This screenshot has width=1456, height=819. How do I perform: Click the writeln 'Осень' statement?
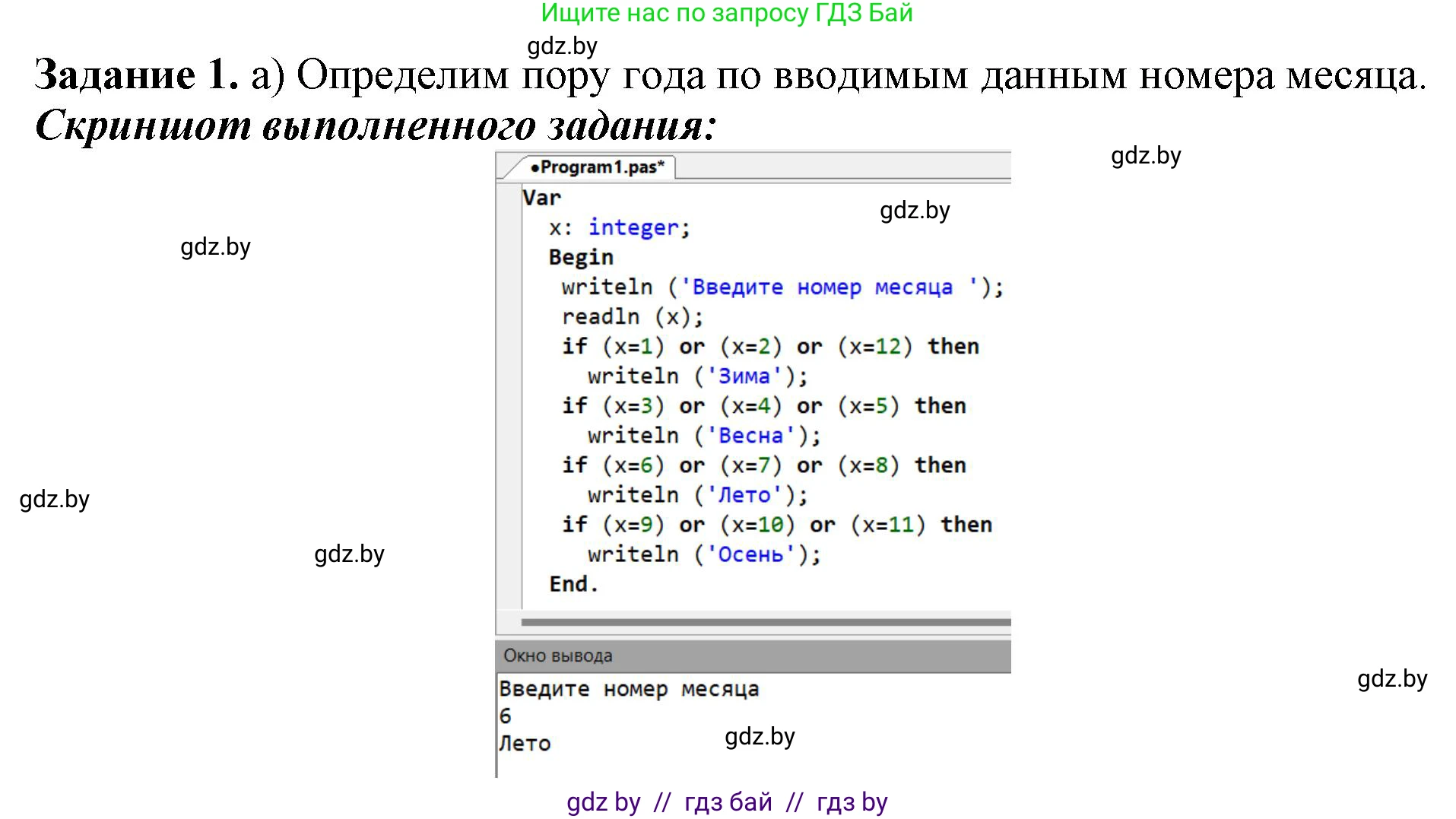(x=703, y=554)
